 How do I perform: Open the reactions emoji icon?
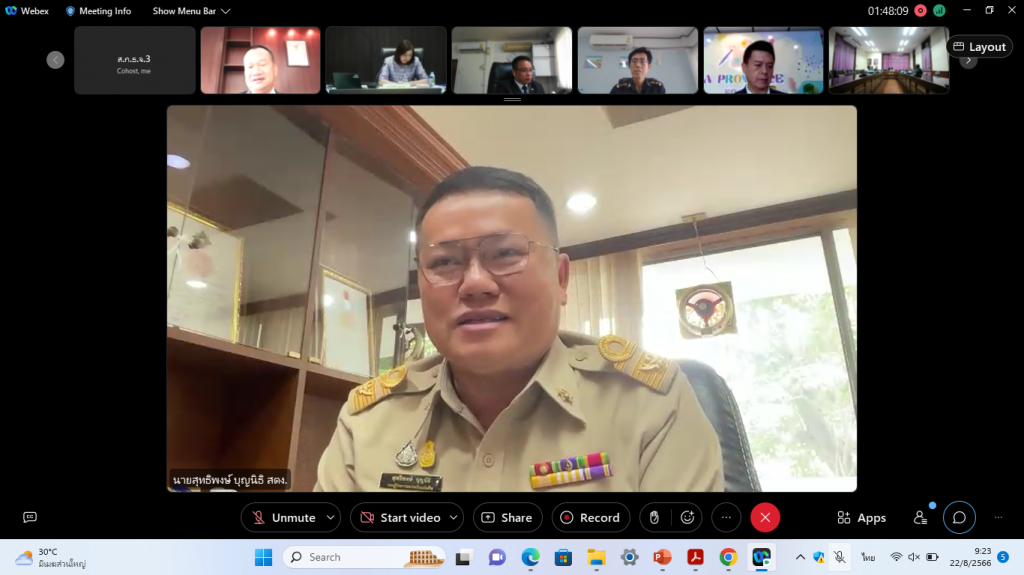[687, 517]
